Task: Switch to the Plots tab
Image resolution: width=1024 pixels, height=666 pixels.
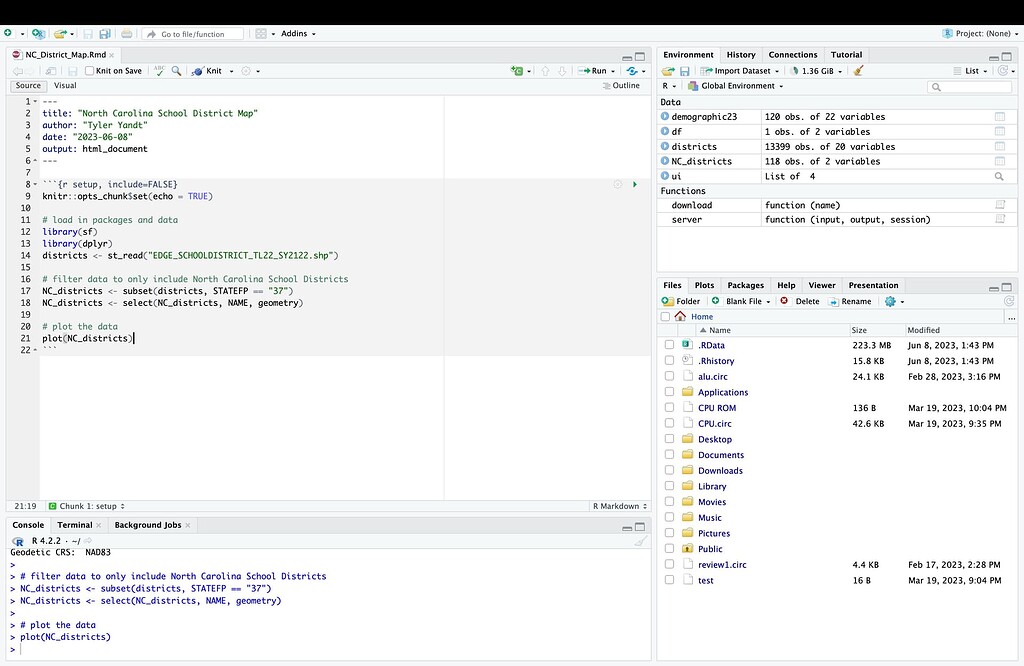Action: click(704, 285)
